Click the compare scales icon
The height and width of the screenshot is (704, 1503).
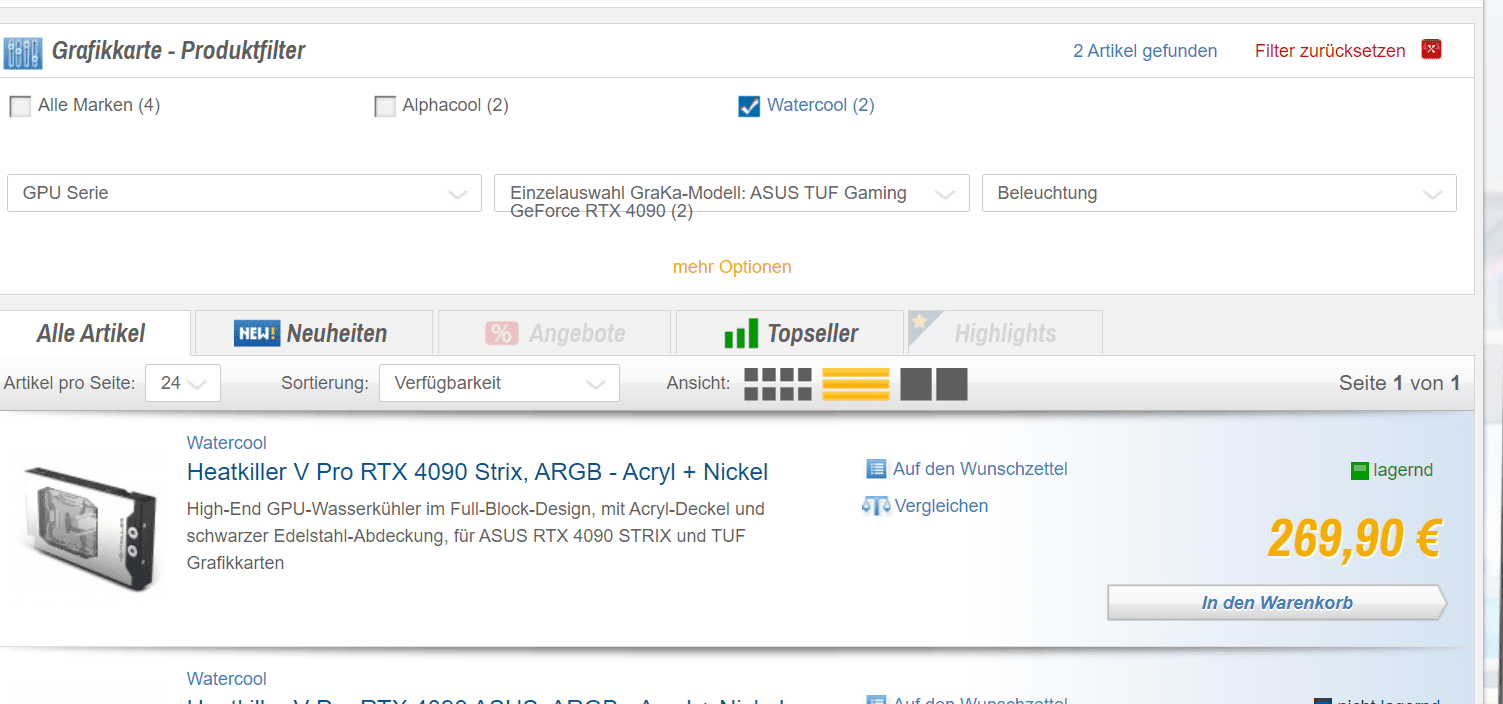coord(876,506)
